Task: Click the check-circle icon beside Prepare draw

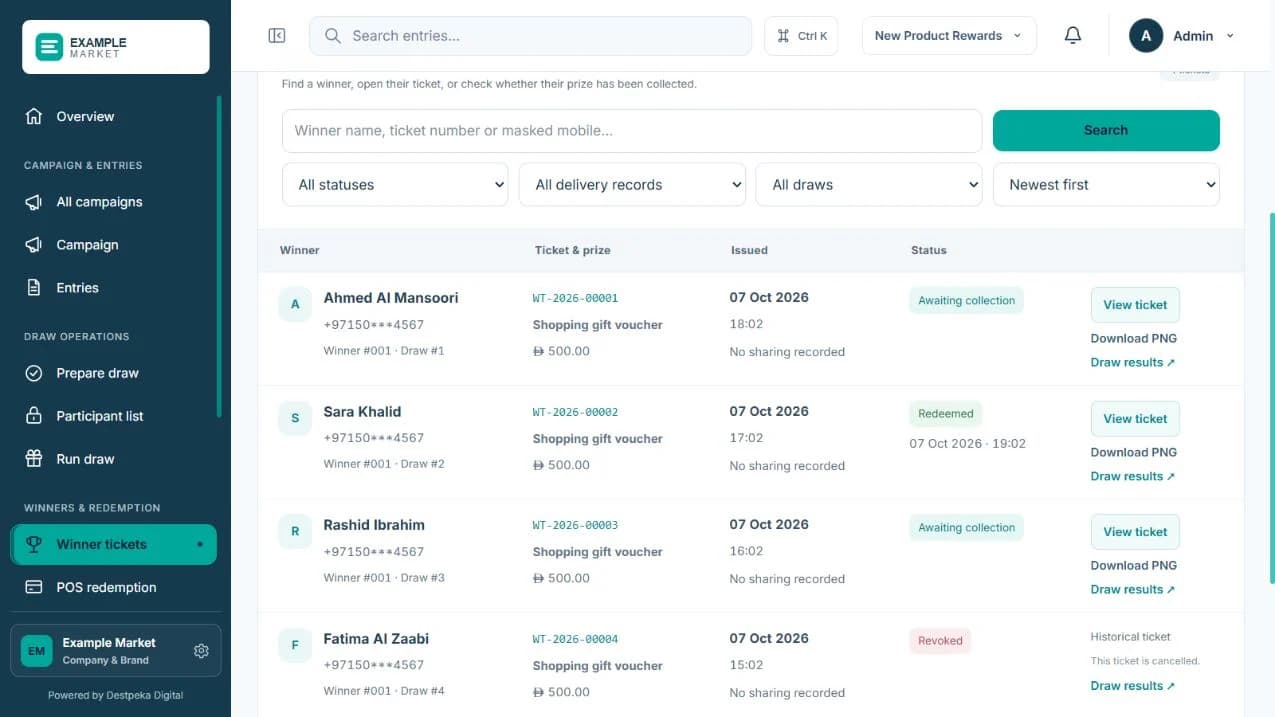Action: [34, 373]
